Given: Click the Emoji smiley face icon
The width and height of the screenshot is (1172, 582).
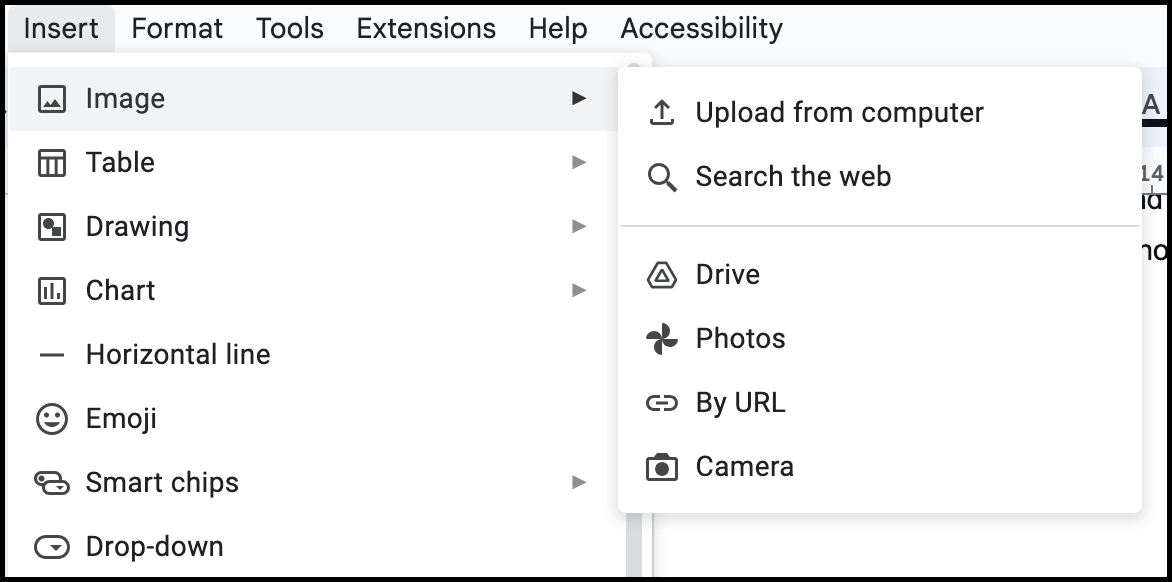Looking at the screenshot, I should point(52,419).
